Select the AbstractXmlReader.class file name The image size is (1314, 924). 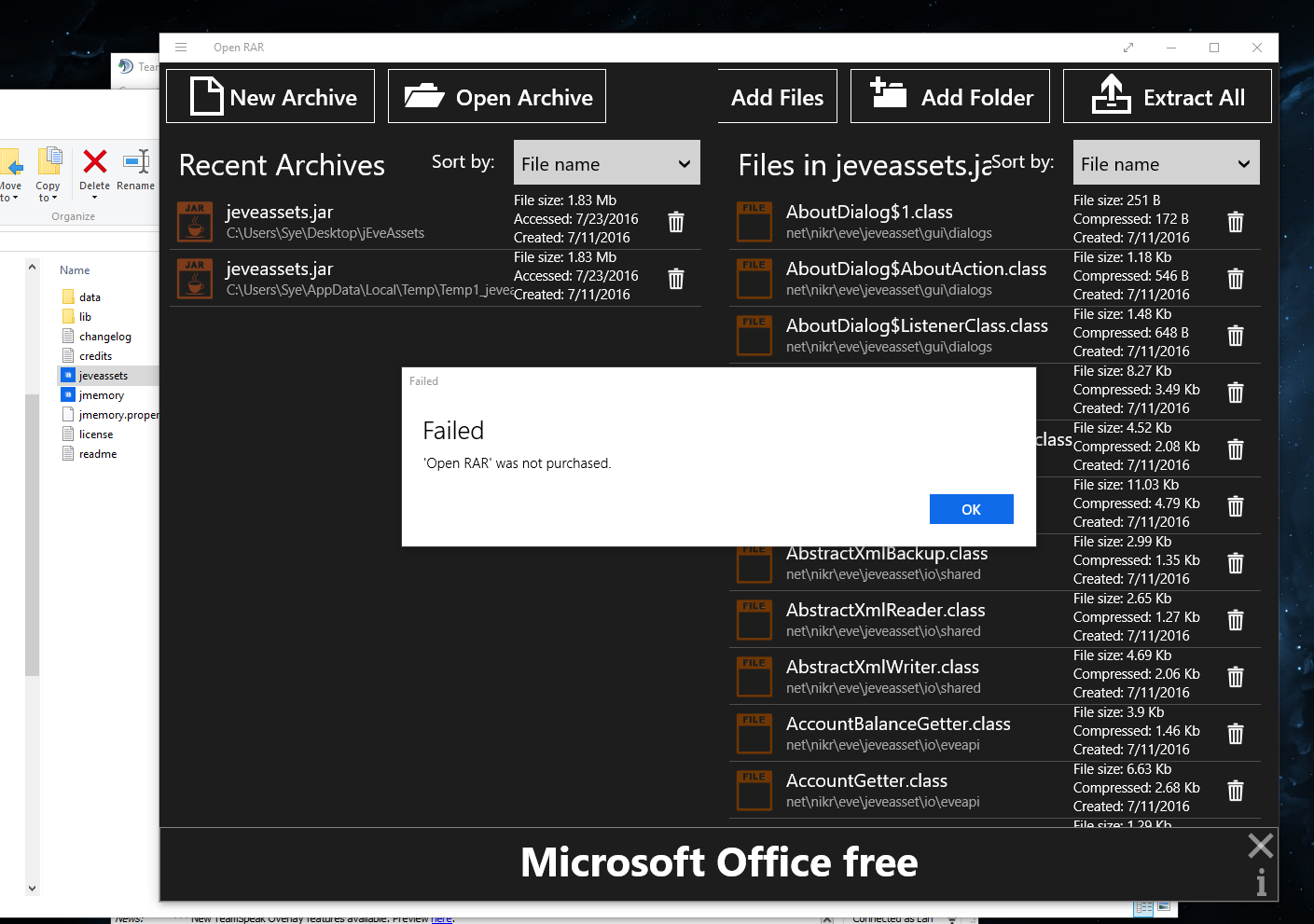pos(886,610)
